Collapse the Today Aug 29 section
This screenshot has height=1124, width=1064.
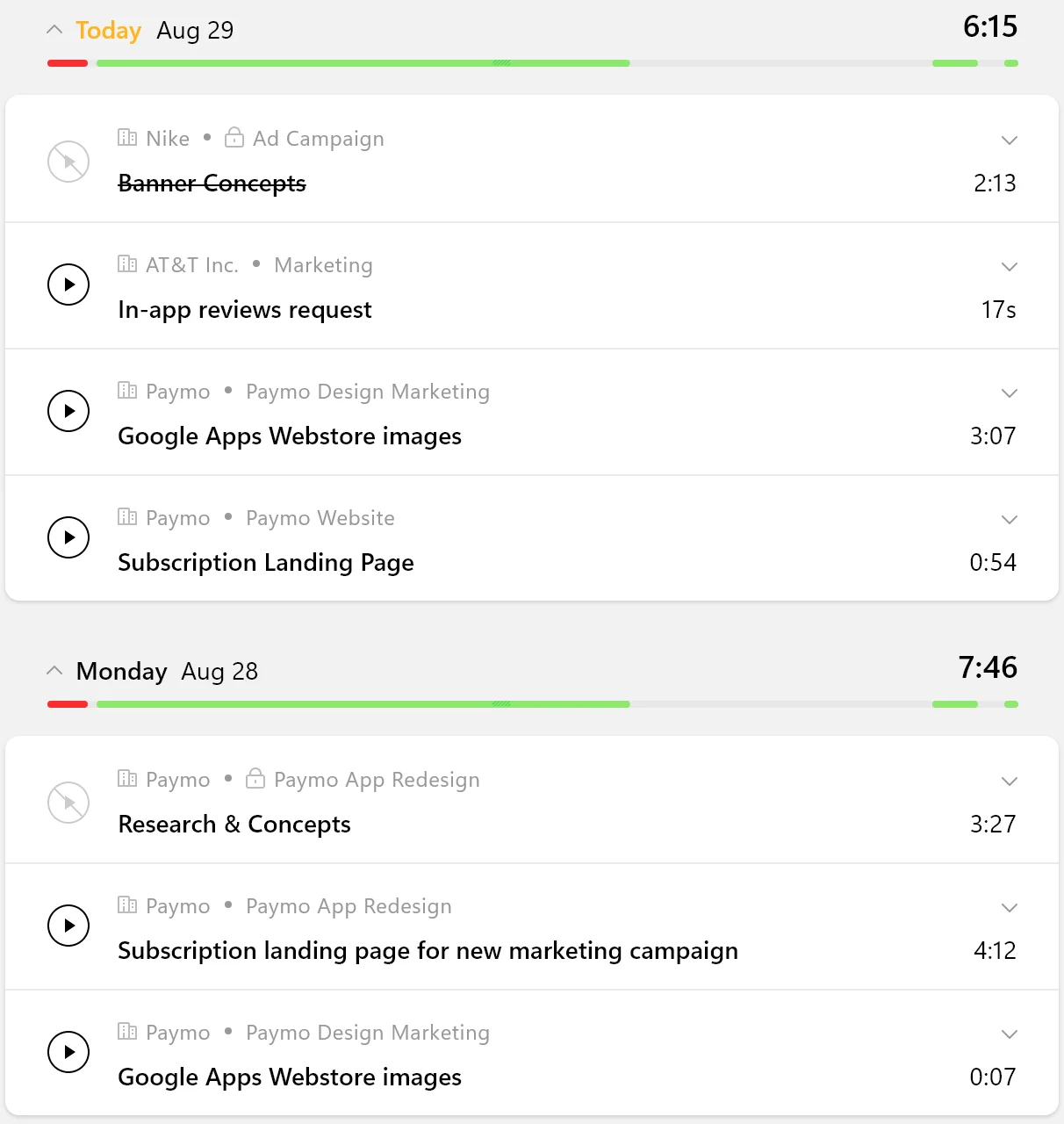tap(54, 30)
